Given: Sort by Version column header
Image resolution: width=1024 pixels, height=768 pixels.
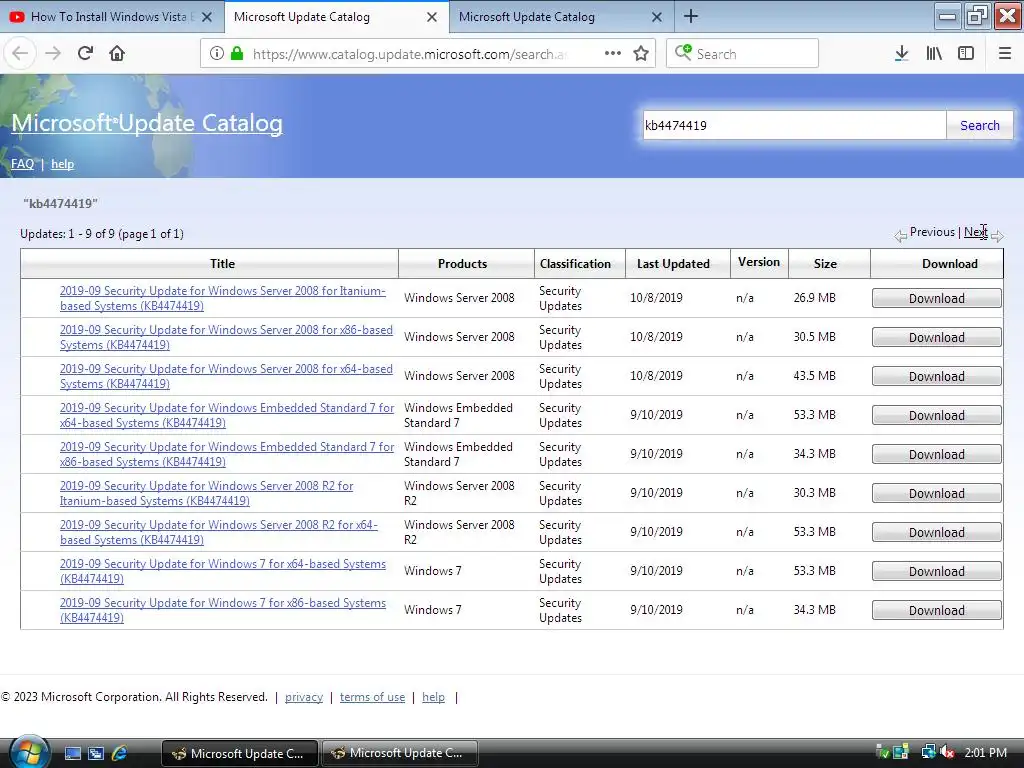Looking at the screenshot, I should tap(759, 263).
